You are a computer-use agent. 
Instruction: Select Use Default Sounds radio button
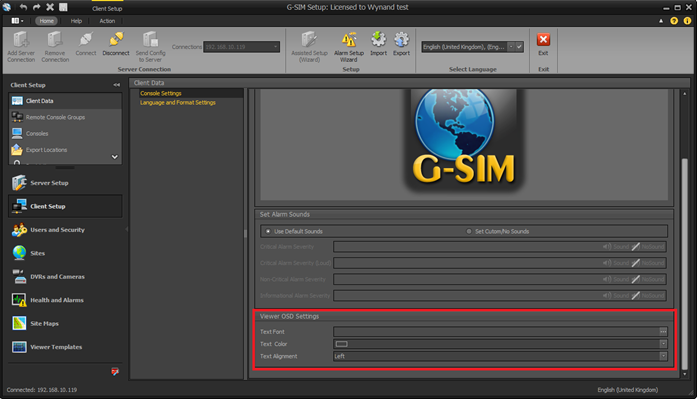[x=268, y=231]
